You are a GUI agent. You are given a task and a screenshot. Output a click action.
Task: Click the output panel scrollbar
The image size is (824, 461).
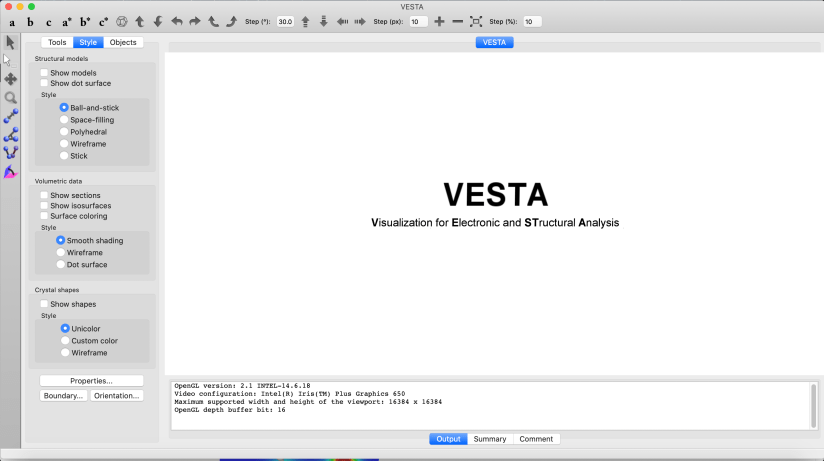pos(813,405)
